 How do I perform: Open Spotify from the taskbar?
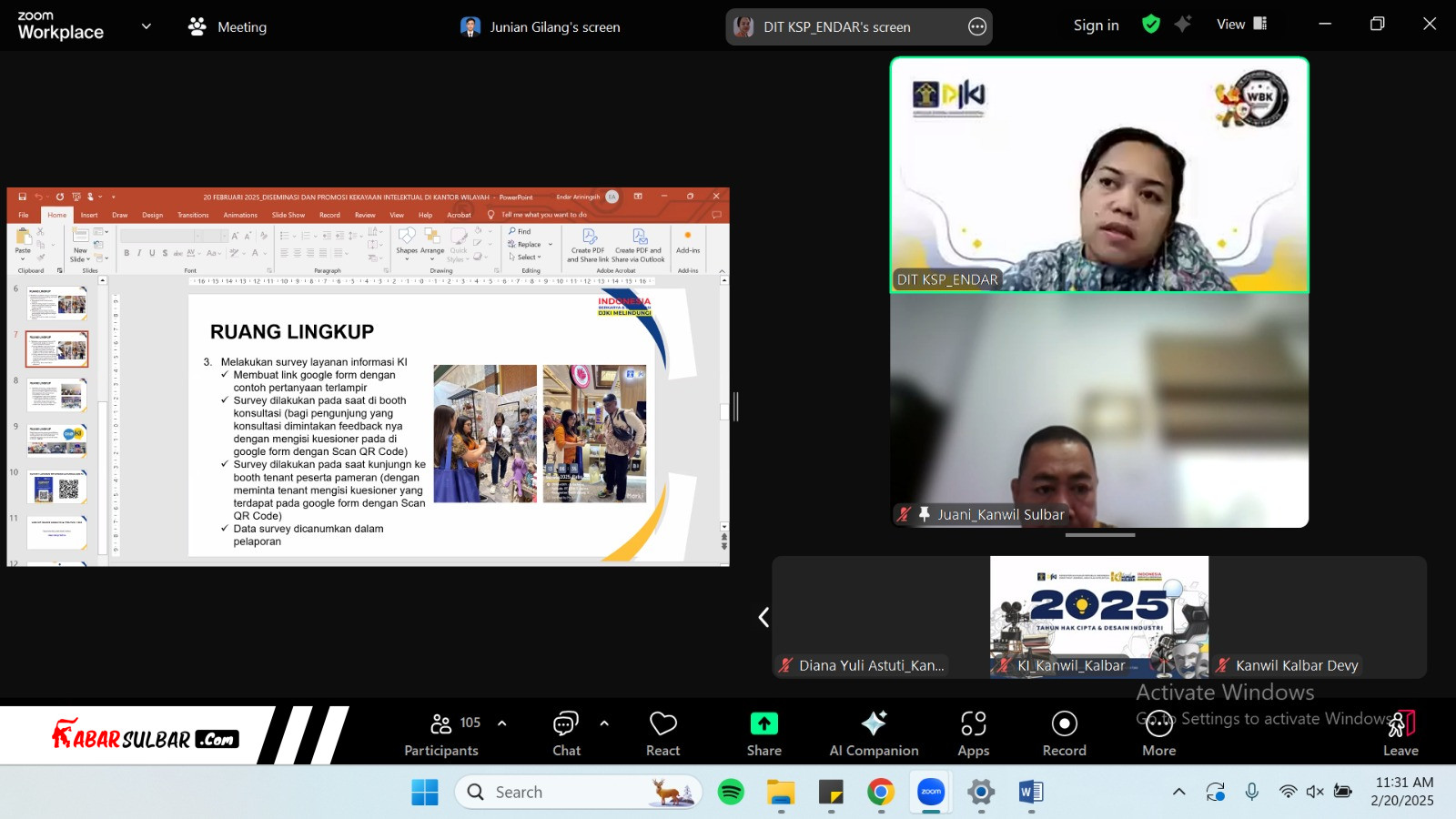coord(731,792)
